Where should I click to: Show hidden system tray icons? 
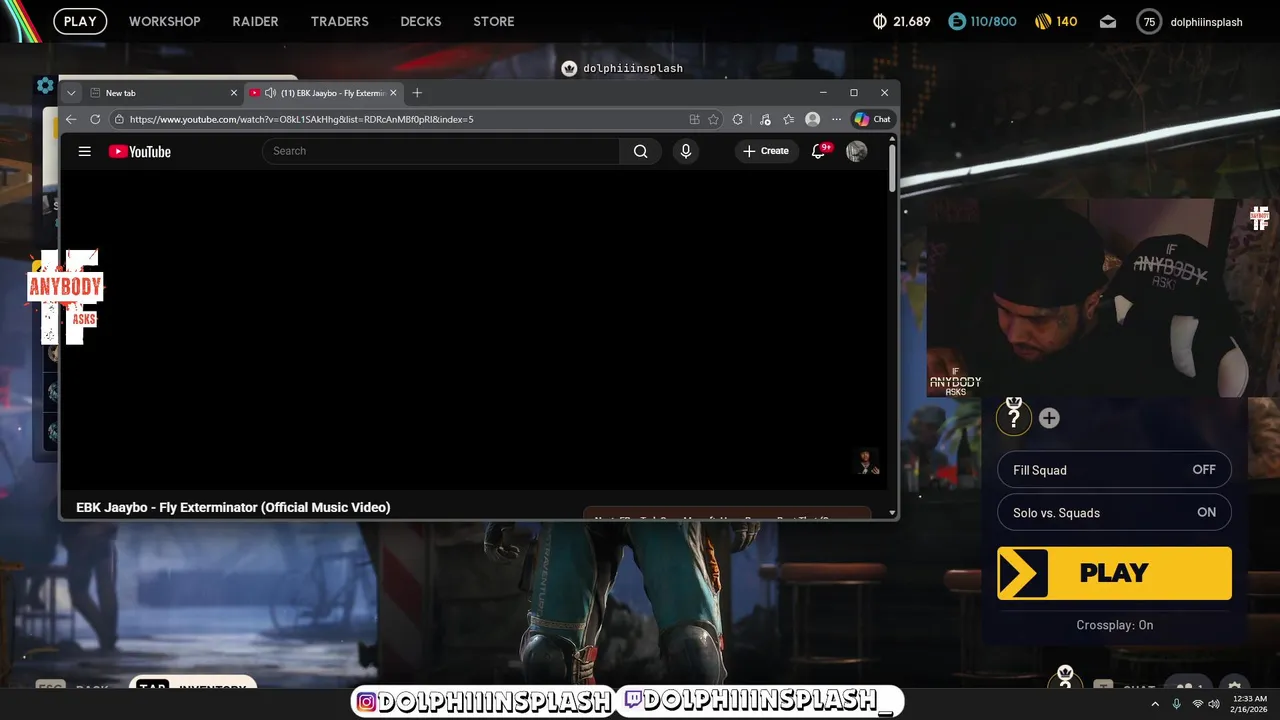point(1155,704)
